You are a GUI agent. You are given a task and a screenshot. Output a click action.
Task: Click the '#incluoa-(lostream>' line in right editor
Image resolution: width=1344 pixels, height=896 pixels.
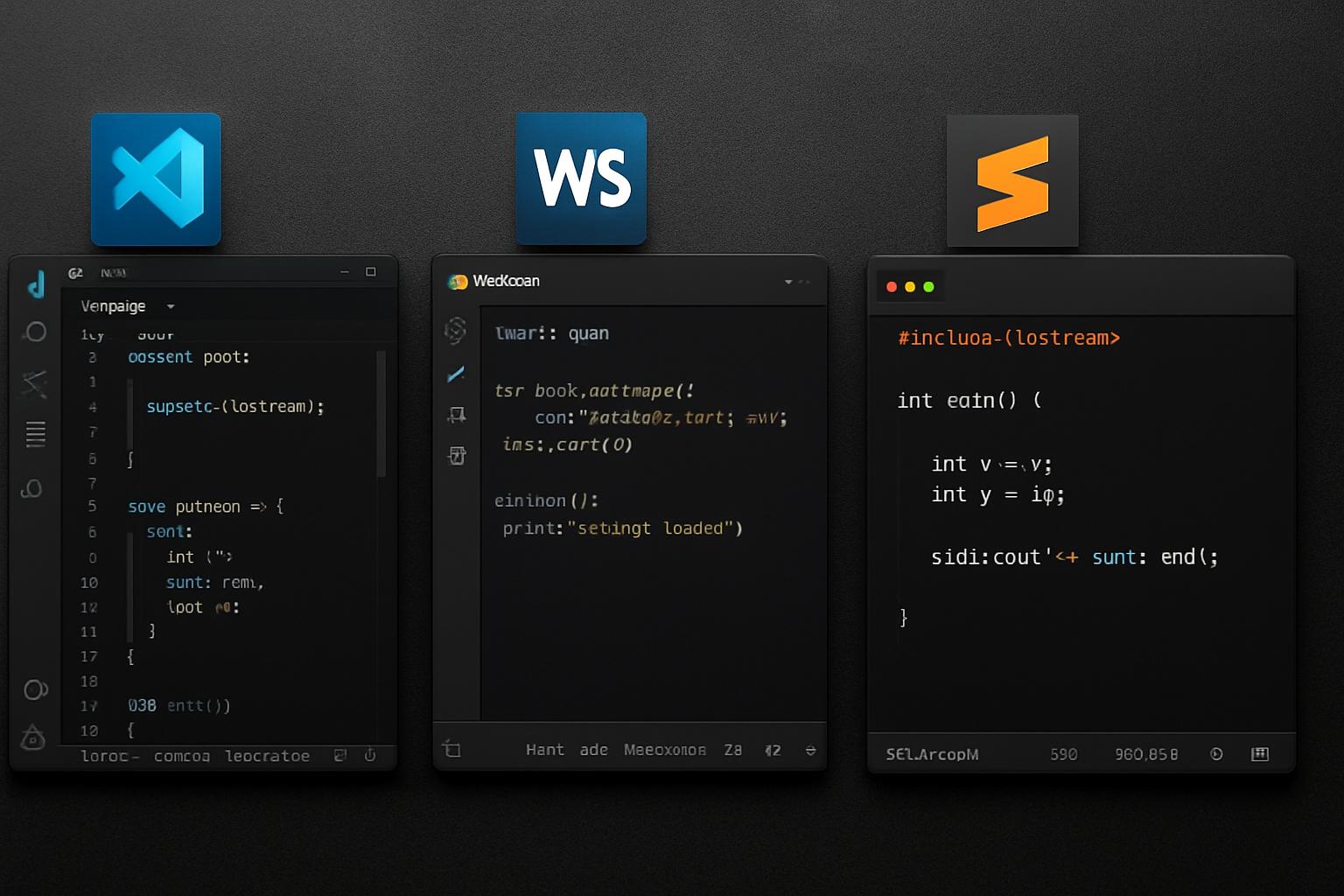click(1009, 338)
